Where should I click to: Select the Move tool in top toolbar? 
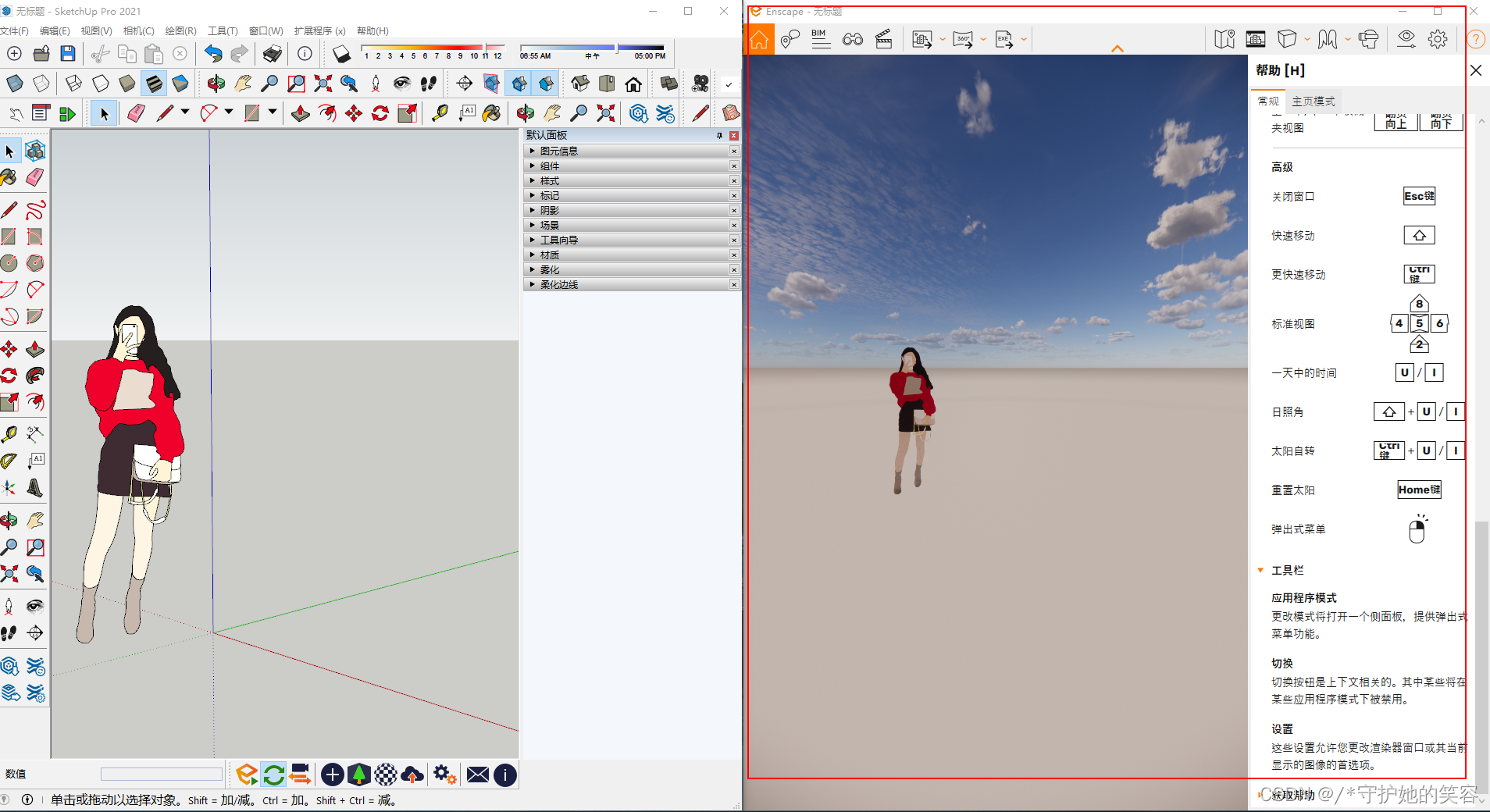(x=354, y=113)
